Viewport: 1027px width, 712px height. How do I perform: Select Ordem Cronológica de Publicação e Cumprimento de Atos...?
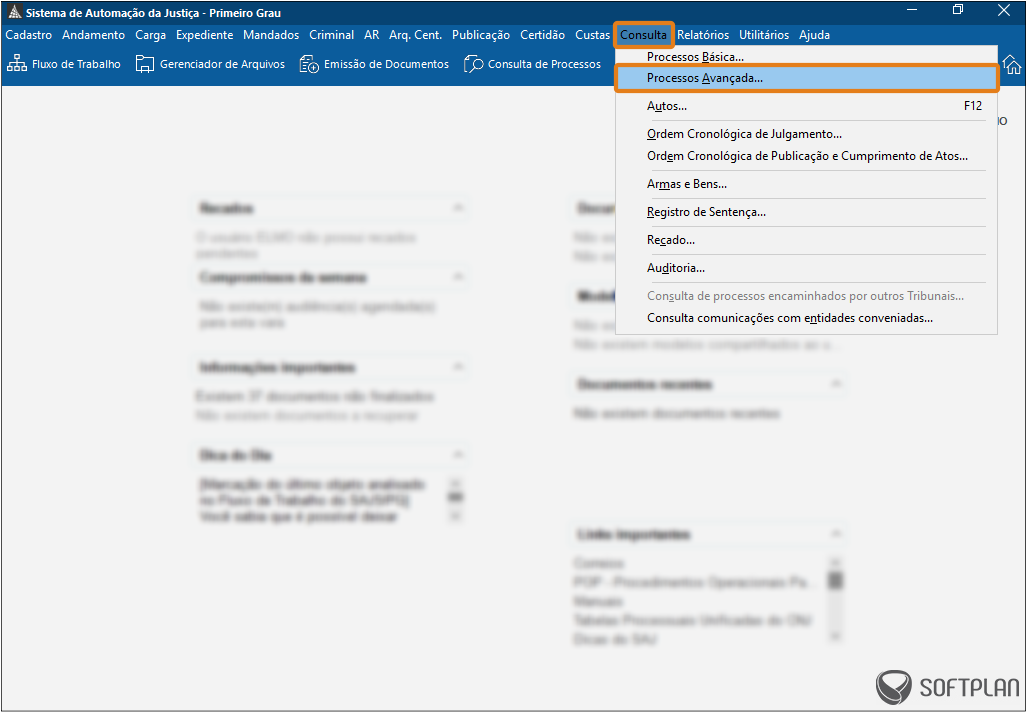[806, 156]
